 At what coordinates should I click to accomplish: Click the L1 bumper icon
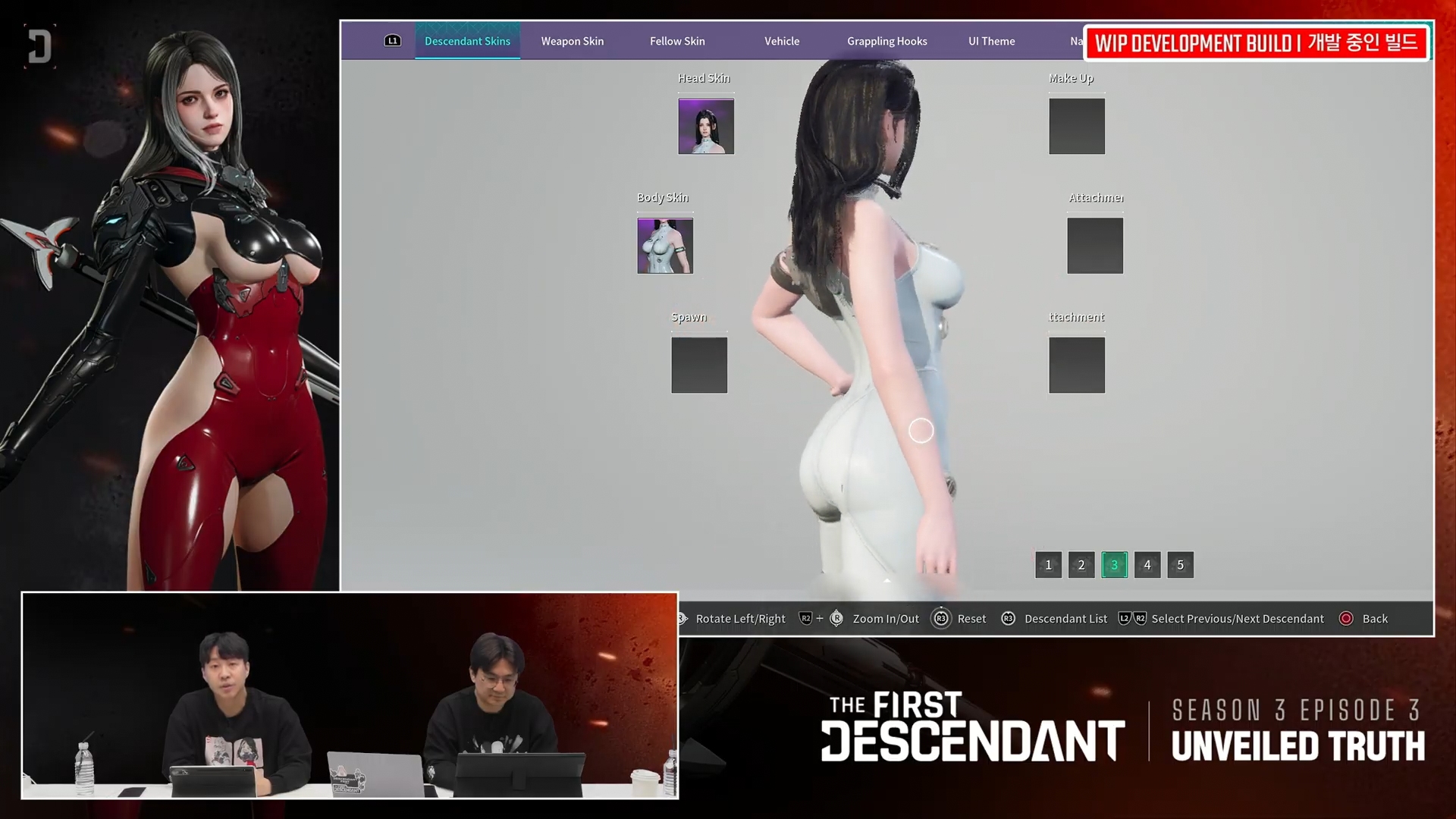click(x=392, y=41)
